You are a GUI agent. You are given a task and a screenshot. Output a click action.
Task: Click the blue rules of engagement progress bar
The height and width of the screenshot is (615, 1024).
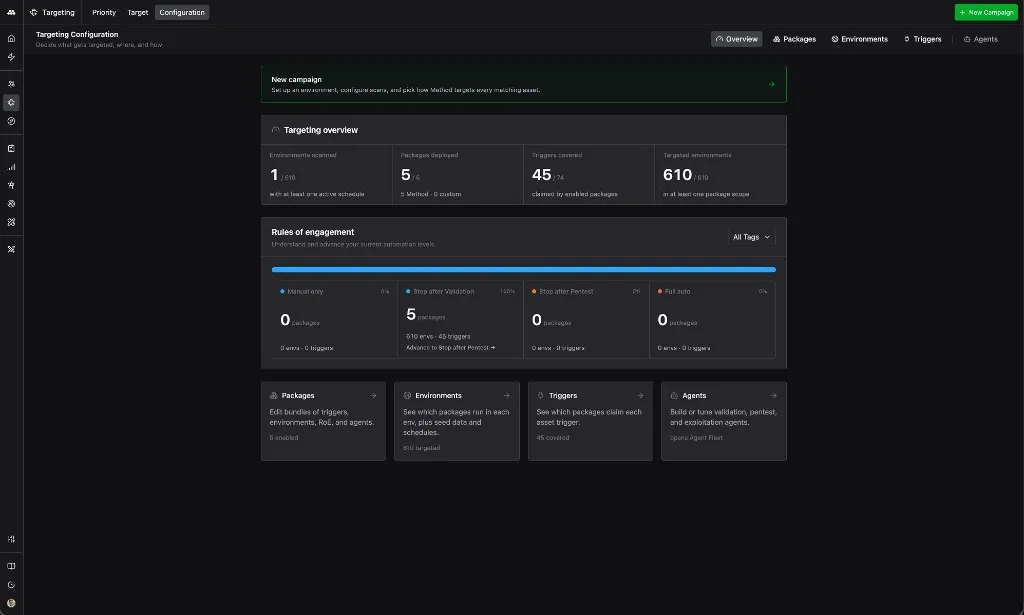point(524,270)
